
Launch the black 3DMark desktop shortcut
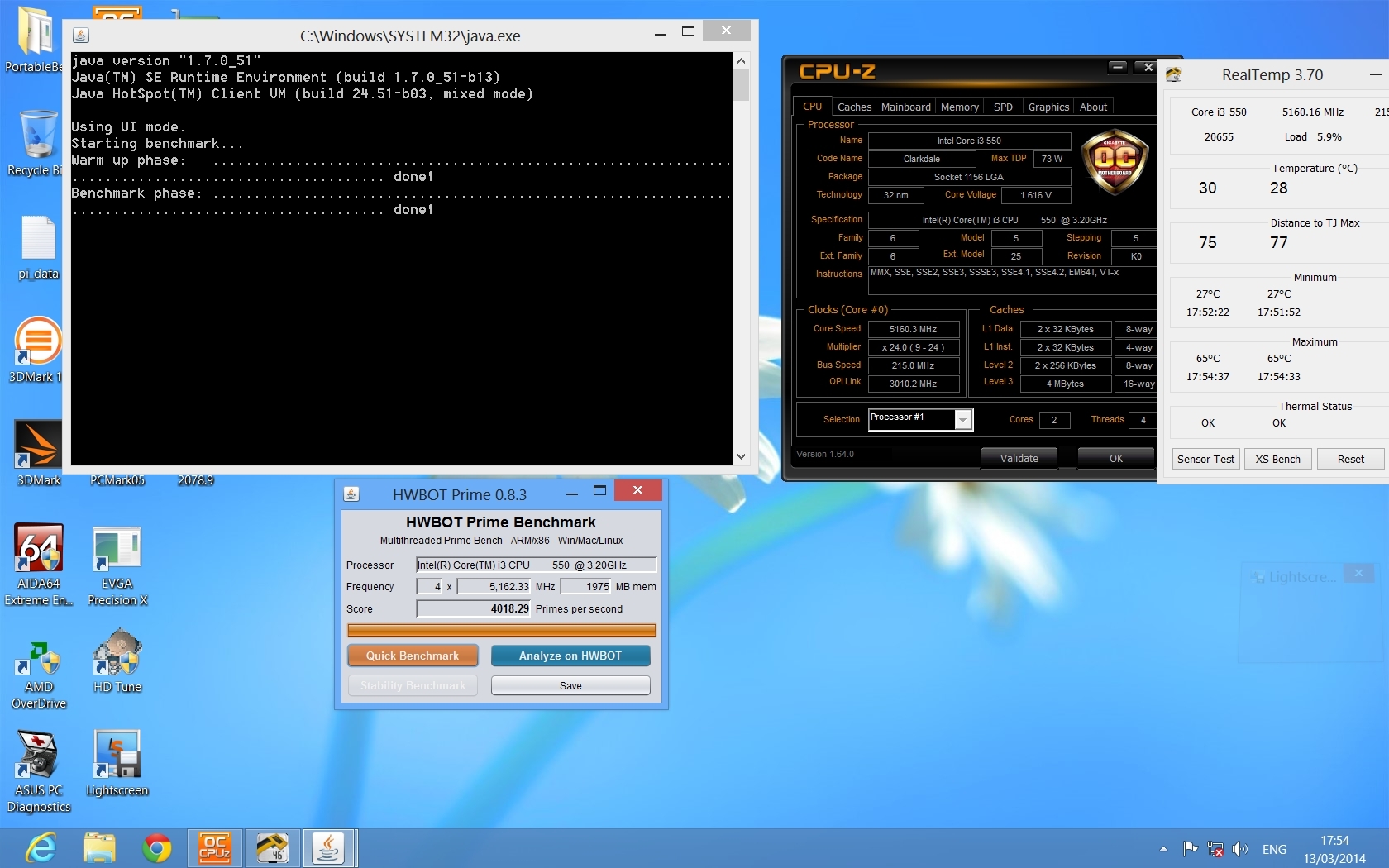[x=38, y=452]
